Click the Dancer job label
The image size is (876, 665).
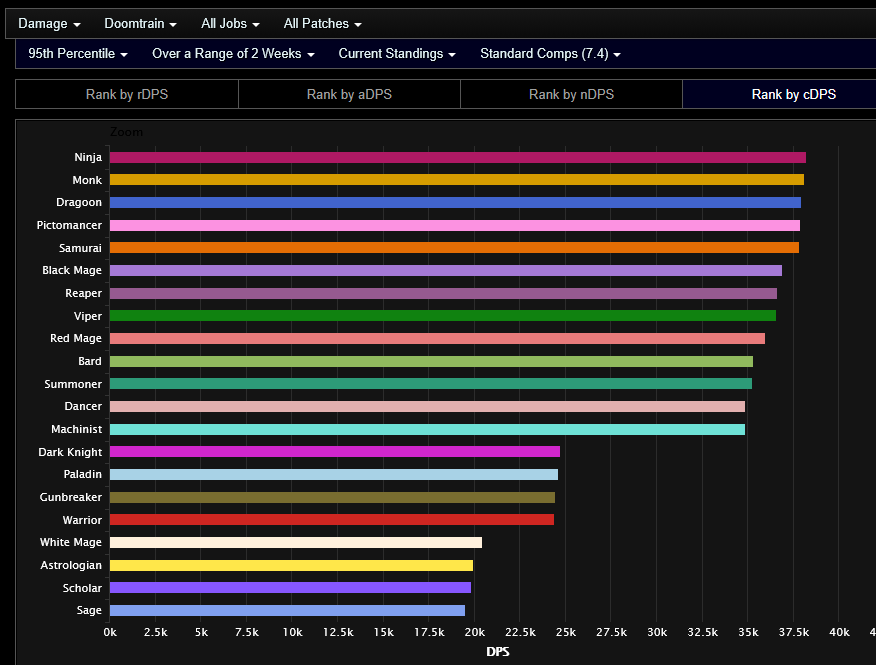coord(83,406)
